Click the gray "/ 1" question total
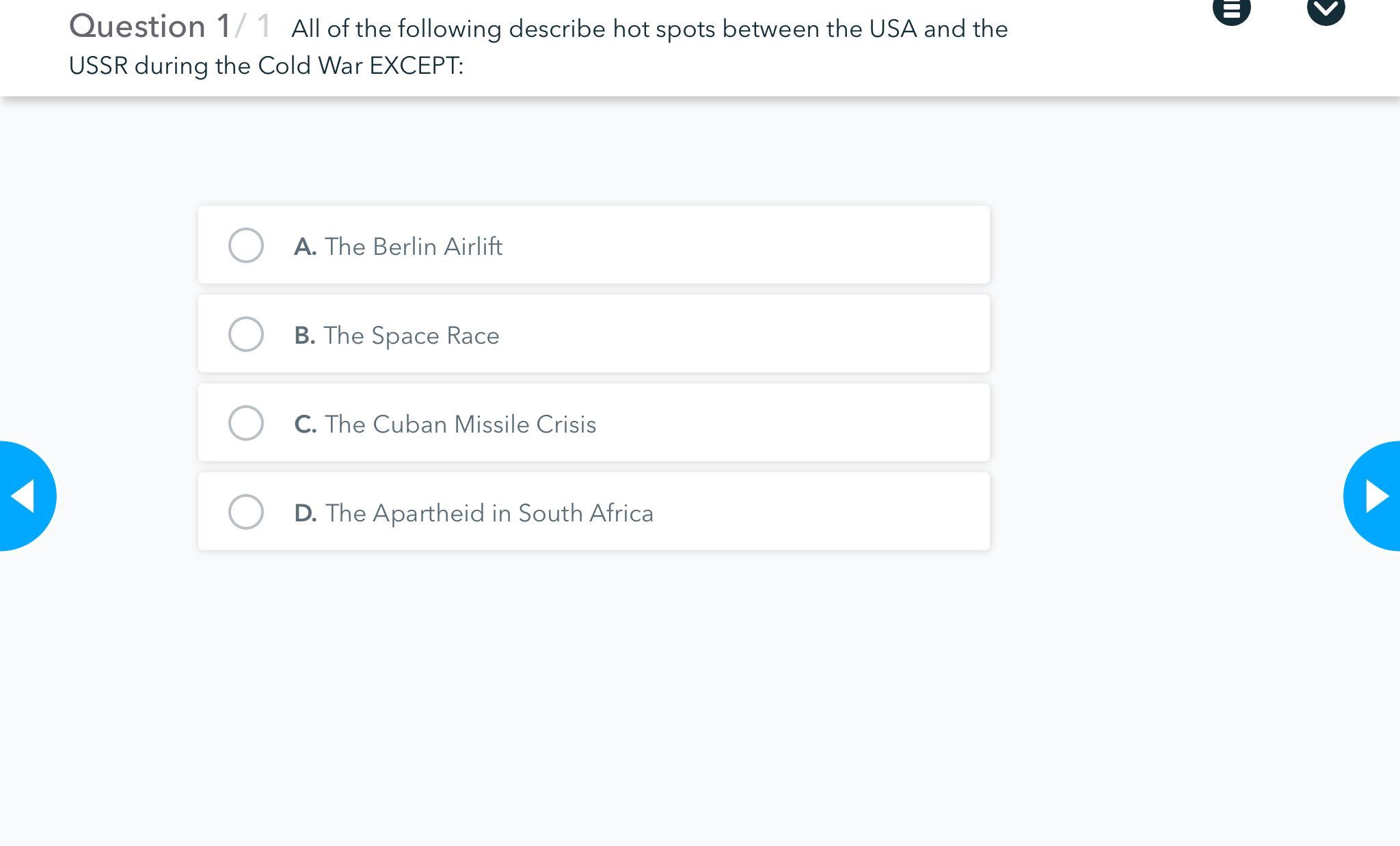The width and height of the screenshot is (1400, 846). (253, 27)
